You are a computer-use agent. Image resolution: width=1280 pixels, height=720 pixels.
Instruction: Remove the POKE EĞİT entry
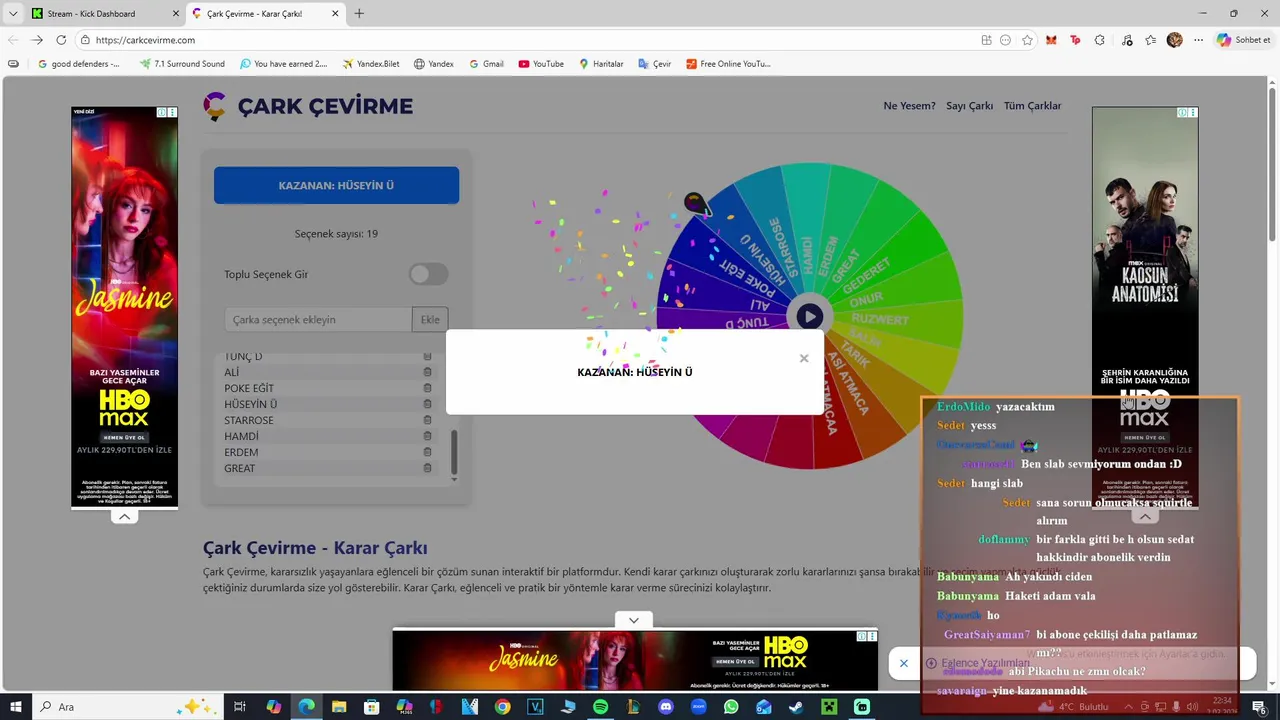click(427, 388)
